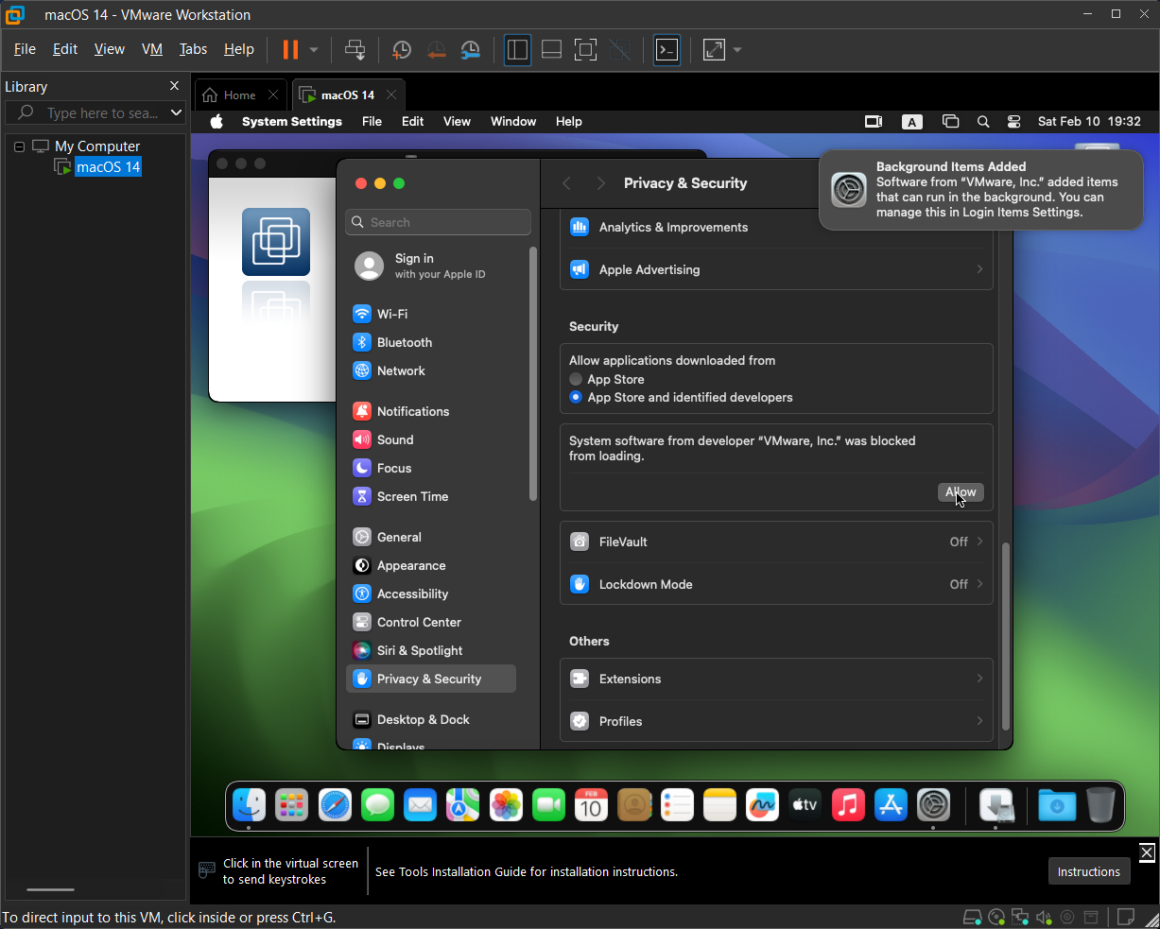Open the Lockdown Mode Off row
This screenshot has height=929, width=1160.
coord(776,584)
